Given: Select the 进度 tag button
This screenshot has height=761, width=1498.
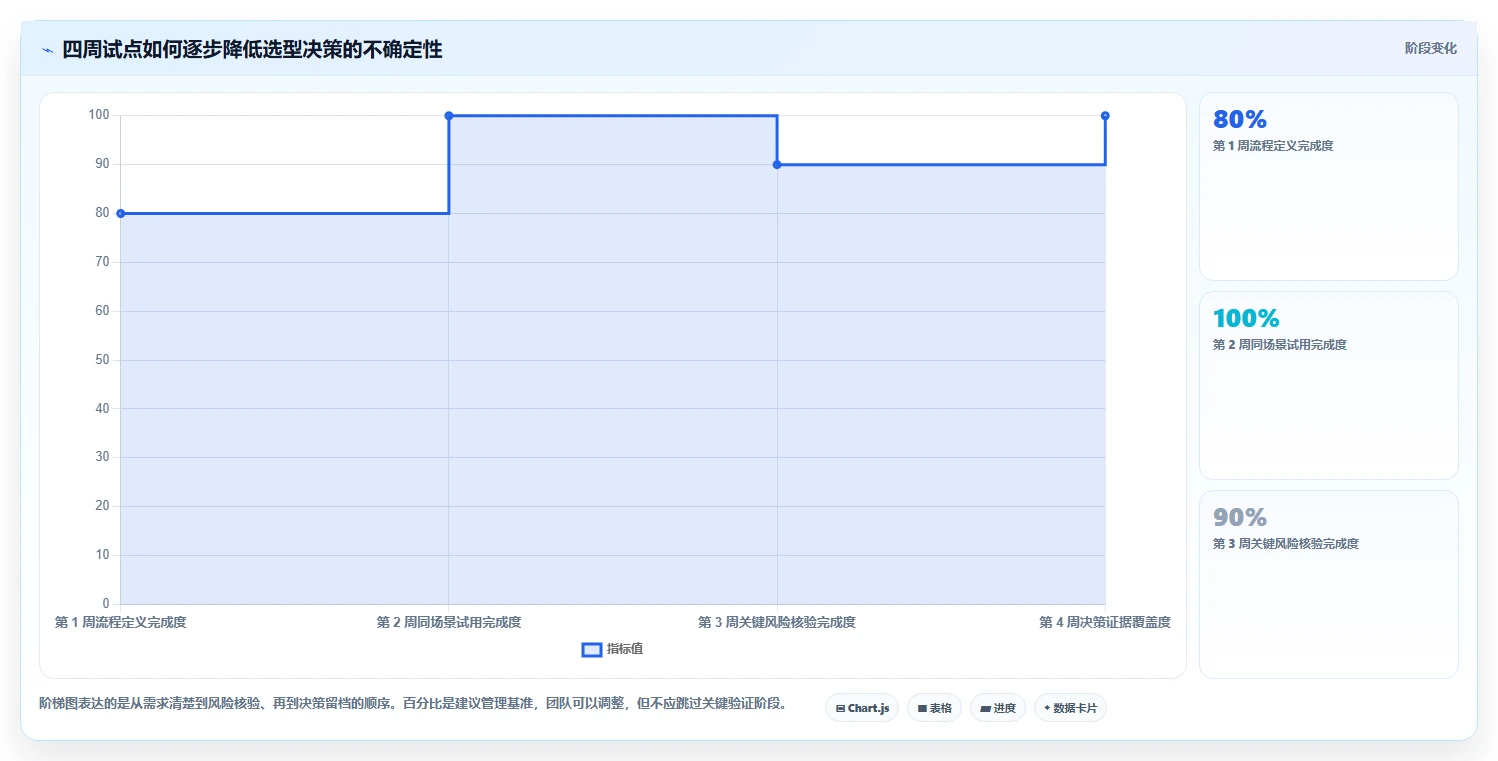Looking at the screenshot, I should click(998, 708).
